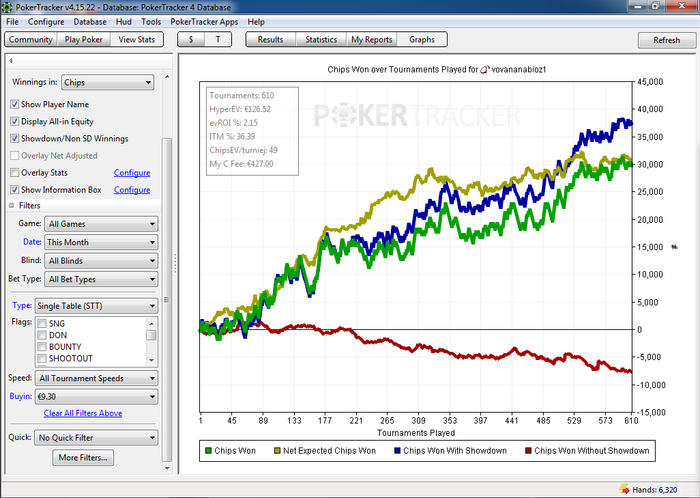
Task: Click the blue Chips Won With Showdown swatch
Action: click(398, 451)
